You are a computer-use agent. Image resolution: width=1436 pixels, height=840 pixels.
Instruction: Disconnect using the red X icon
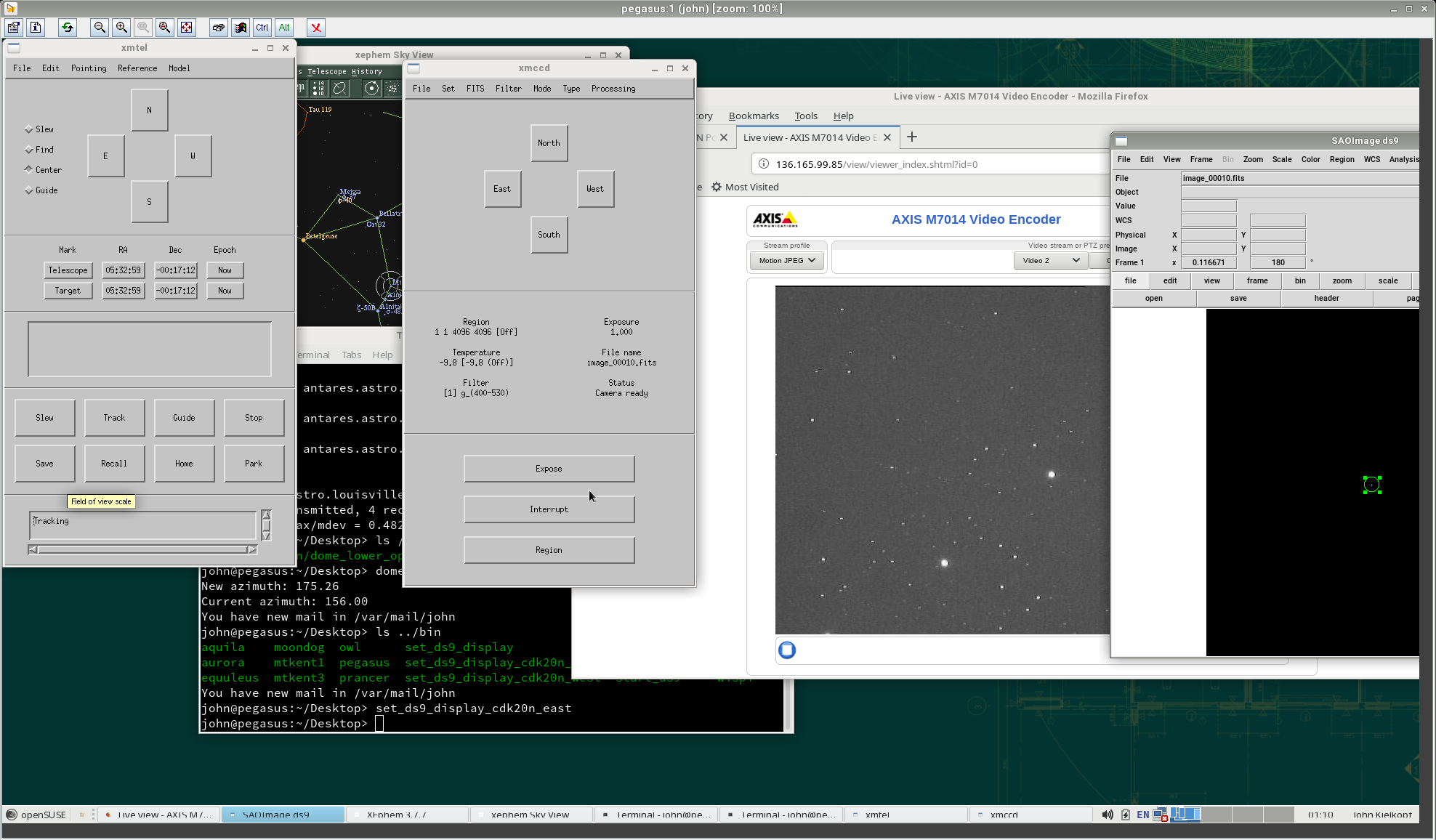coord(316,28)
